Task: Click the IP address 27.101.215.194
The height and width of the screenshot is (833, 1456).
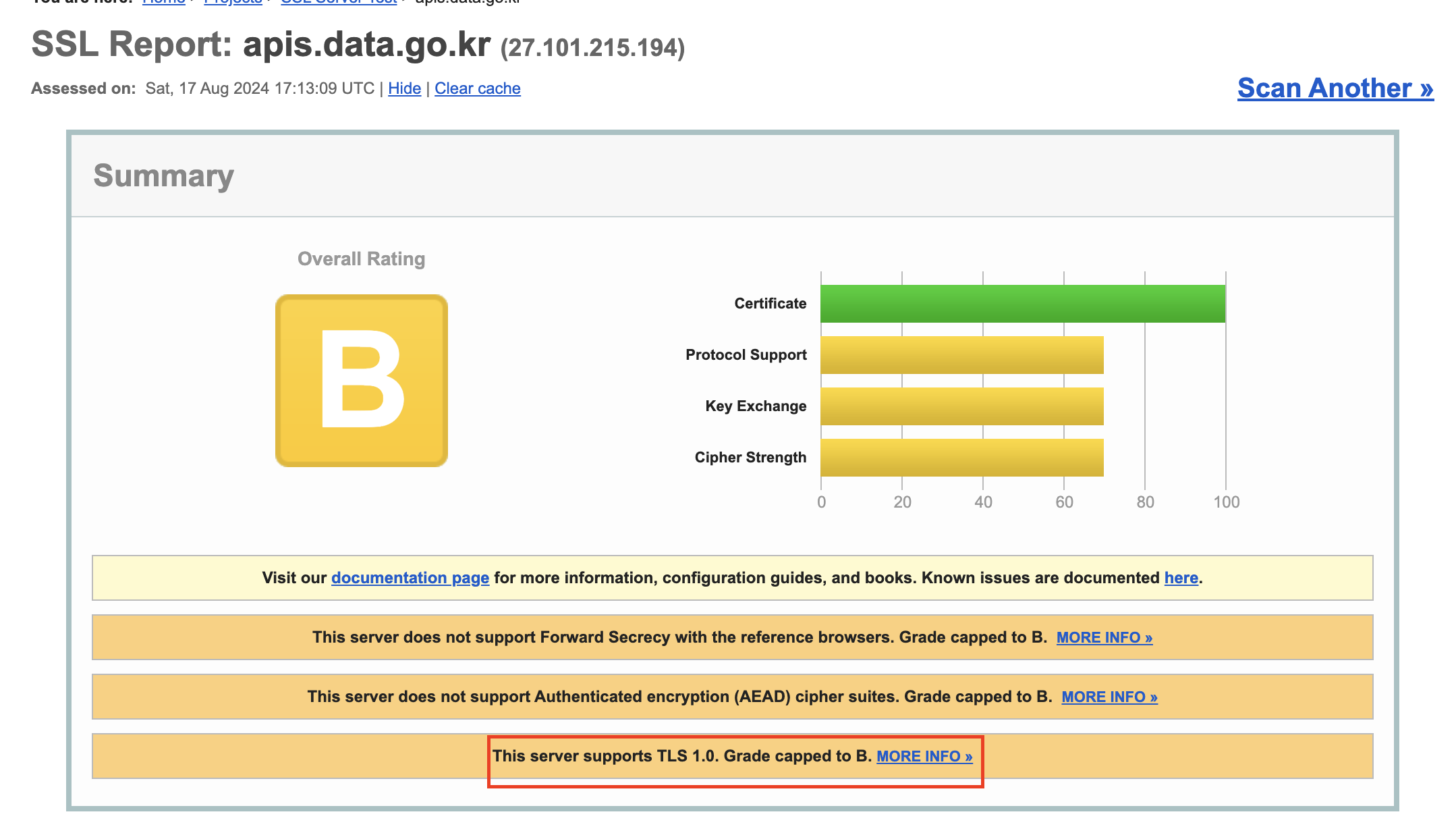Action: [x=592, y=48]
